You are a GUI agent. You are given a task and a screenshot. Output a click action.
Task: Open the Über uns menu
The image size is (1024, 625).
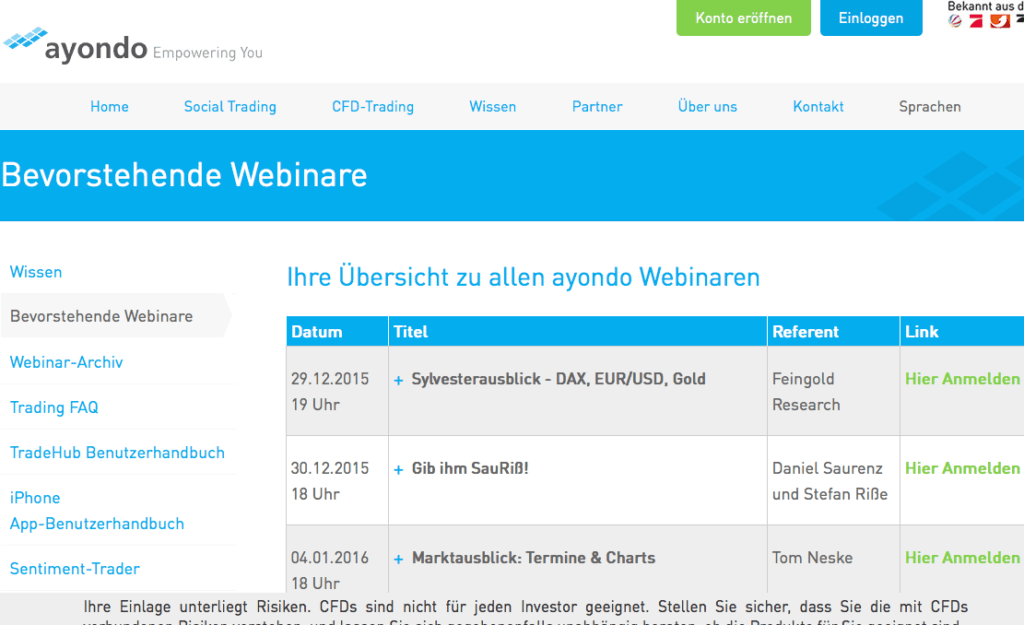click(x=707, y=106)
